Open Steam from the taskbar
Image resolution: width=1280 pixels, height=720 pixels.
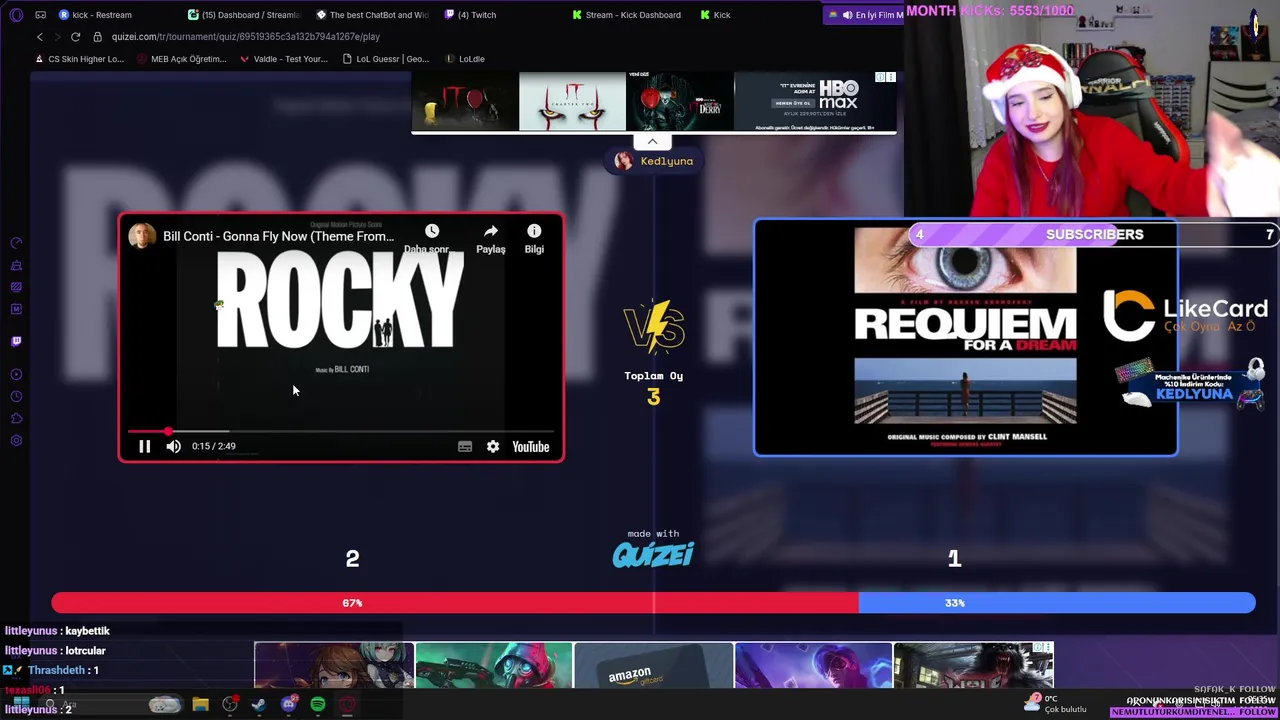click(259, 705)
